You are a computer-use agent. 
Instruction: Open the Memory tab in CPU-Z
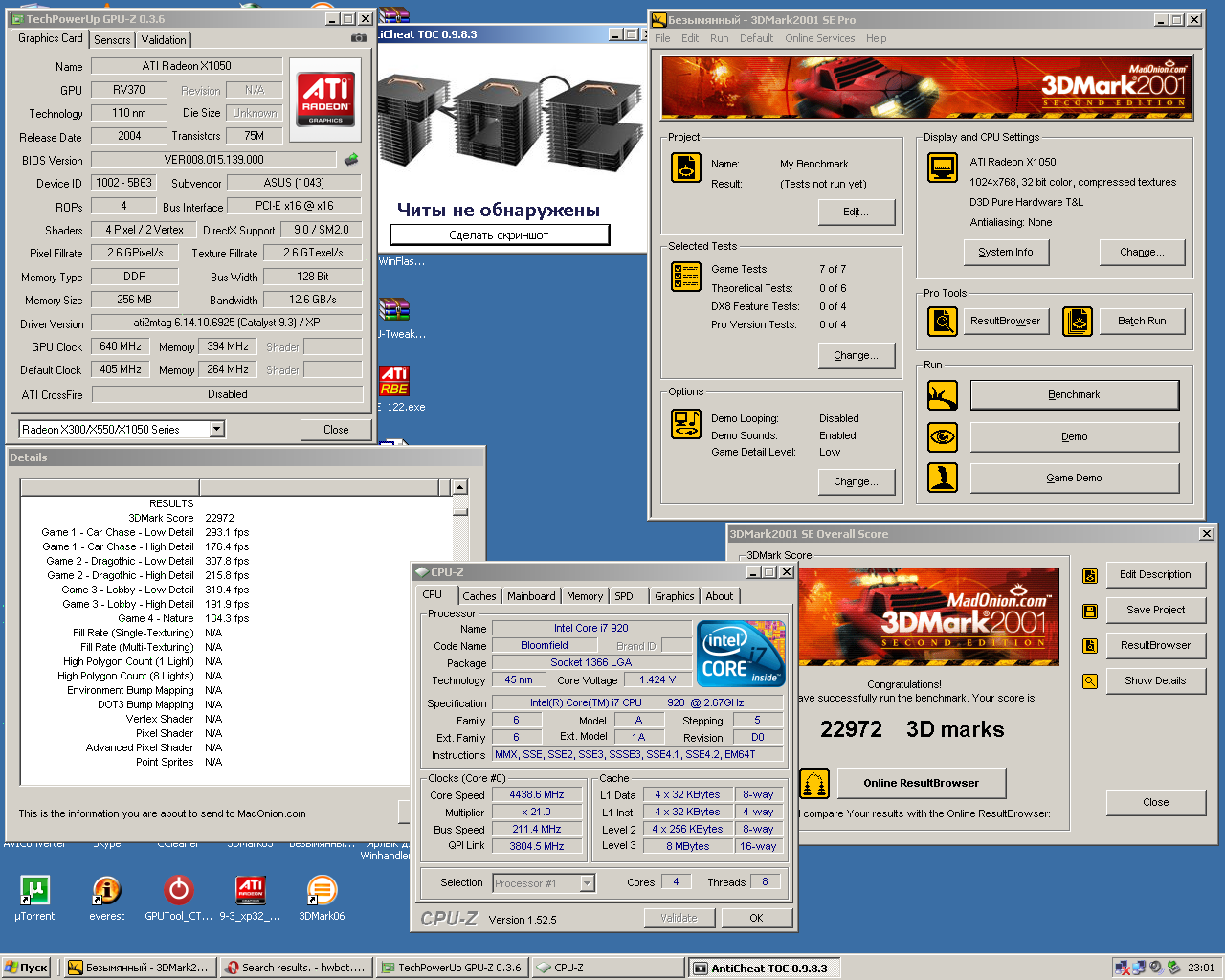(x=585, y=596)
